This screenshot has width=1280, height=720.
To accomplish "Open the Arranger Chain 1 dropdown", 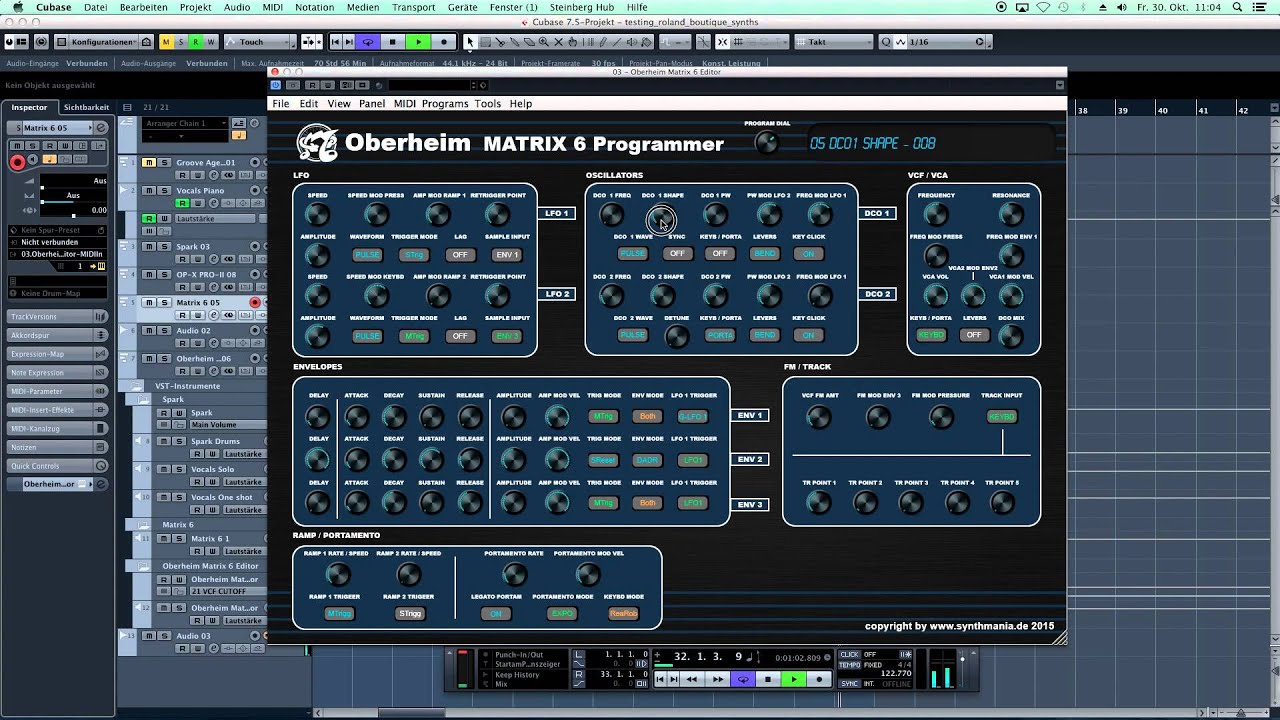I will coord(187,123).
